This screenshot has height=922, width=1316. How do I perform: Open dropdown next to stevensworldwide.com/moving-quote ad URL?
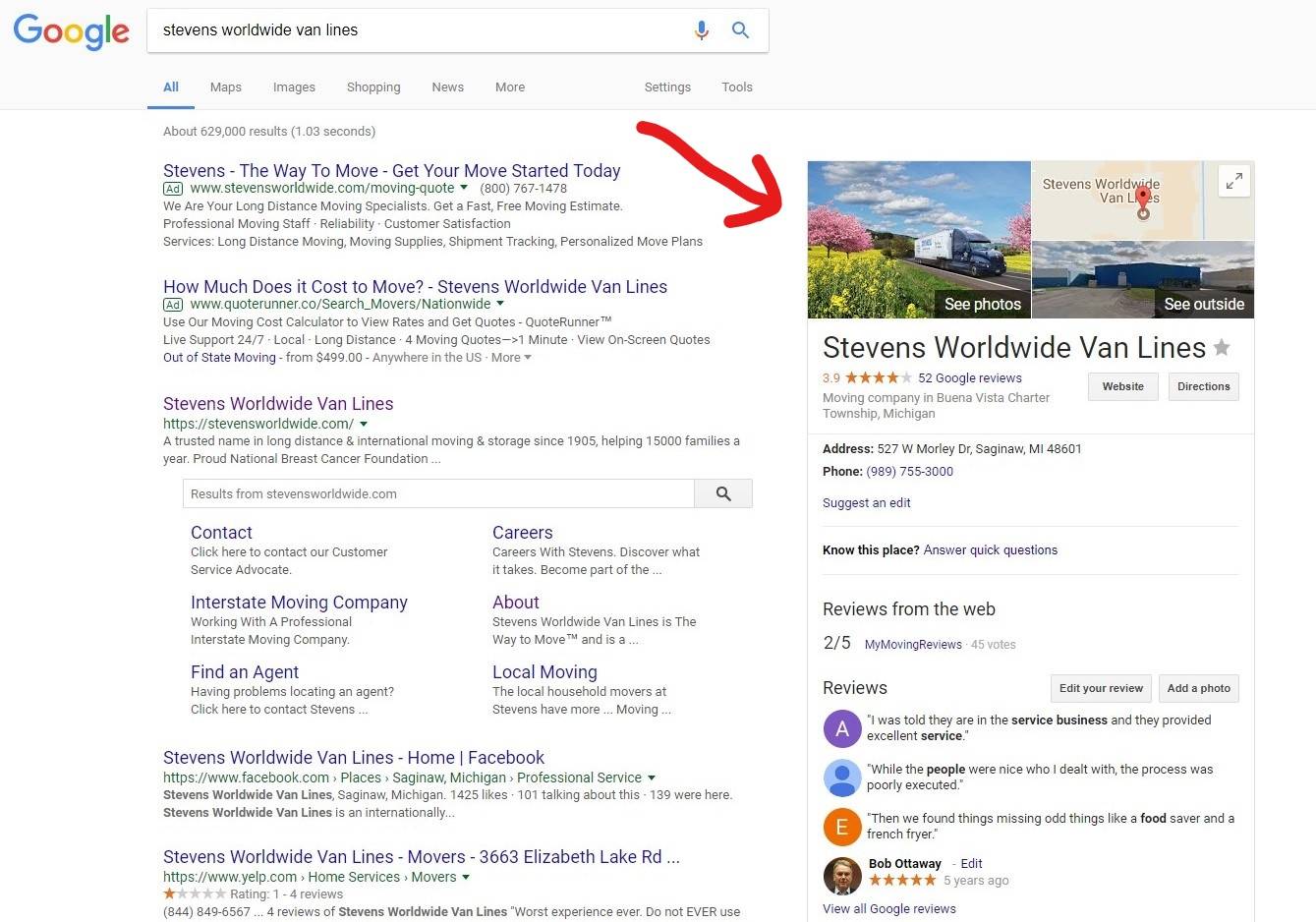[x=464, y=188]
